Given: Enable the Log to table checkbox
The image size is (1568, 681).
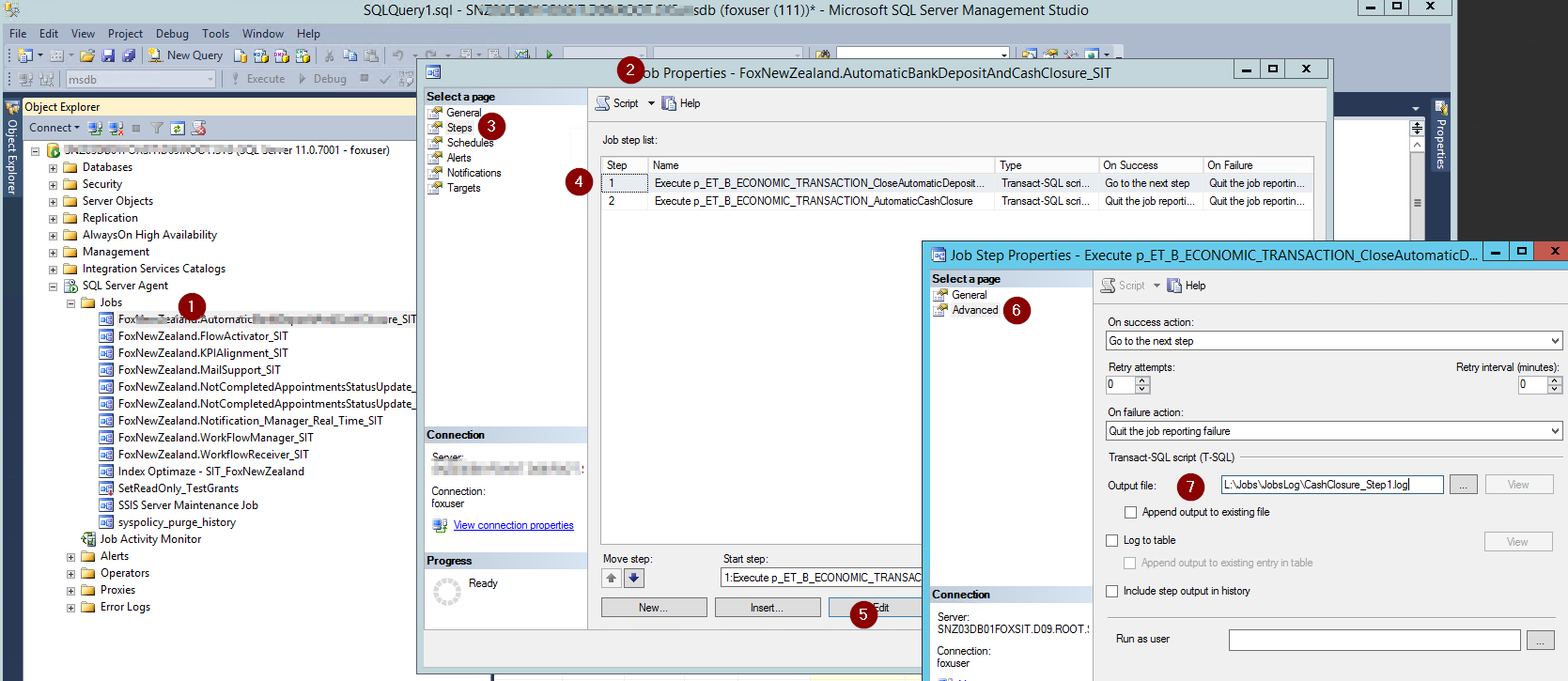Looking at the screenshot, I should click(1112, 540).
